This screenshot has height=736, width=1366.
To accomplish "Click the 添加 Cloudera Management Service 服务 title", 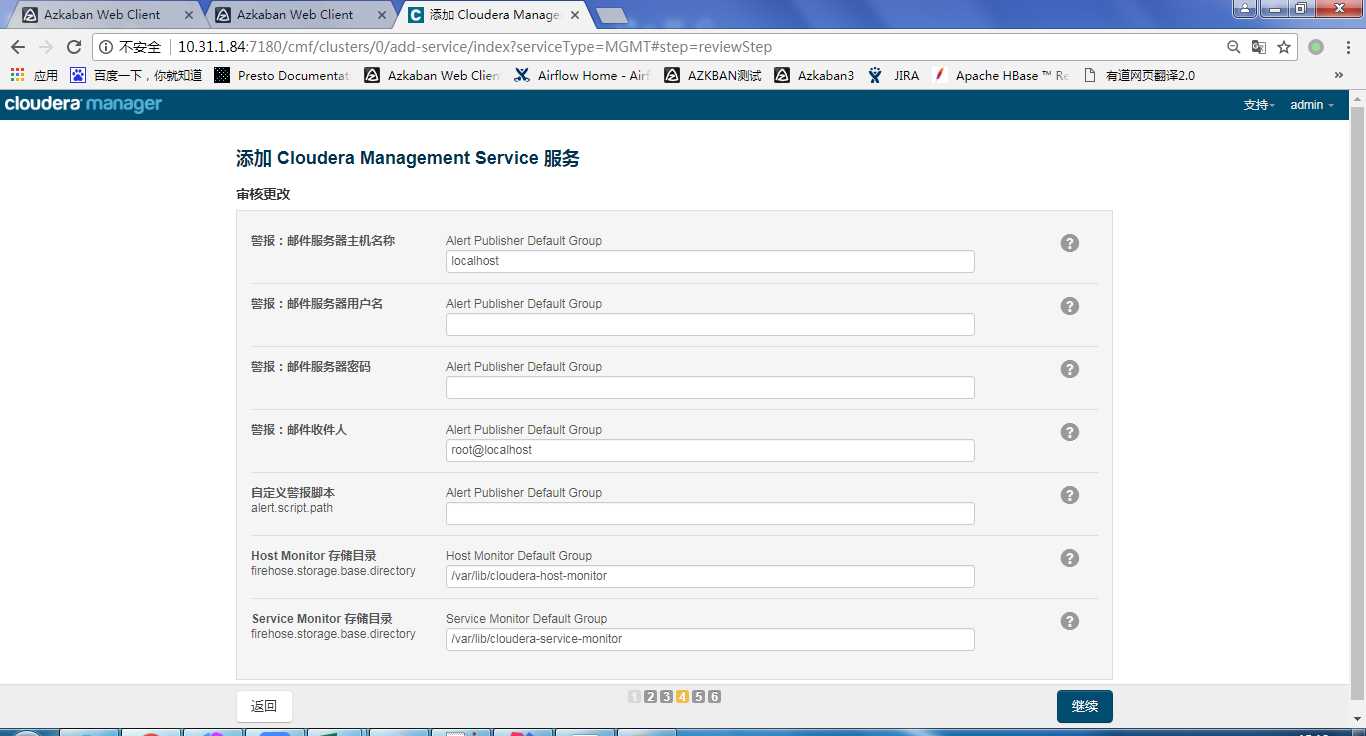I will tap(408, 158).
